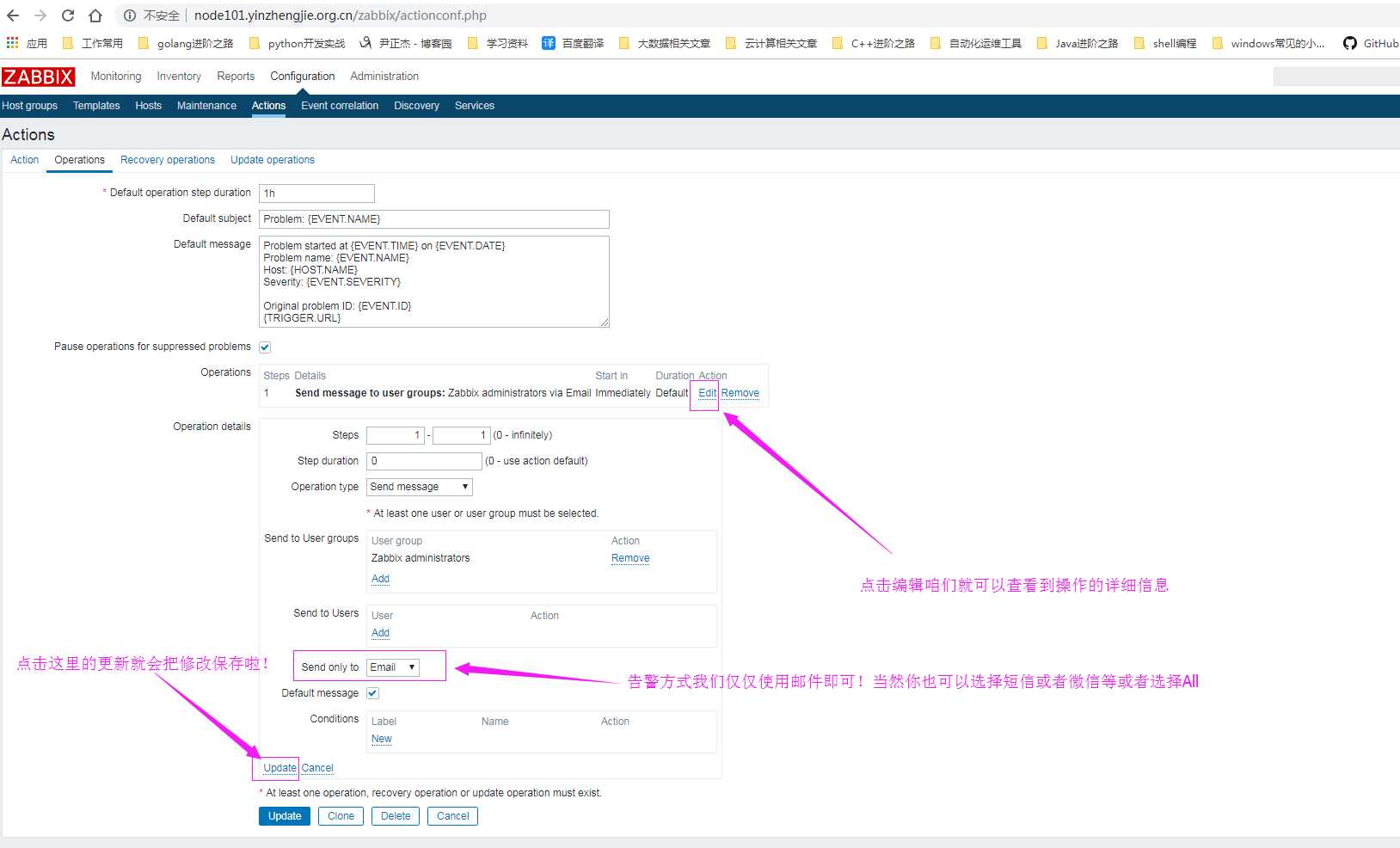Go to Hosts submenu
The image size is (1400, 848).
(x=148, y=106)
